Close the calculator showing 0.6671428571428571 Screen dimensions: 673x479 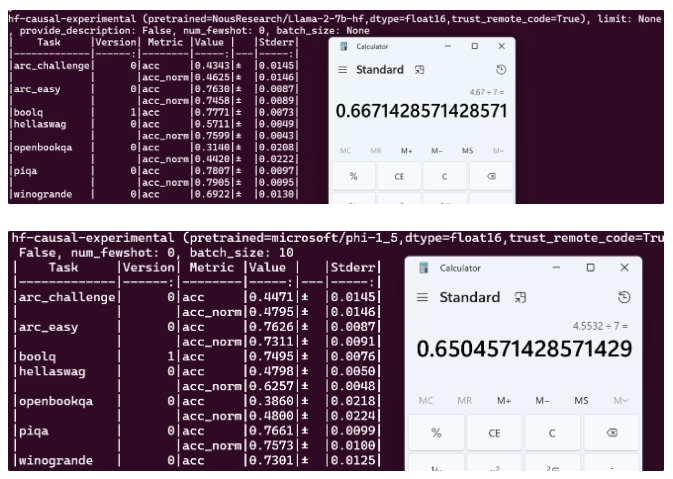click(501, 46)
